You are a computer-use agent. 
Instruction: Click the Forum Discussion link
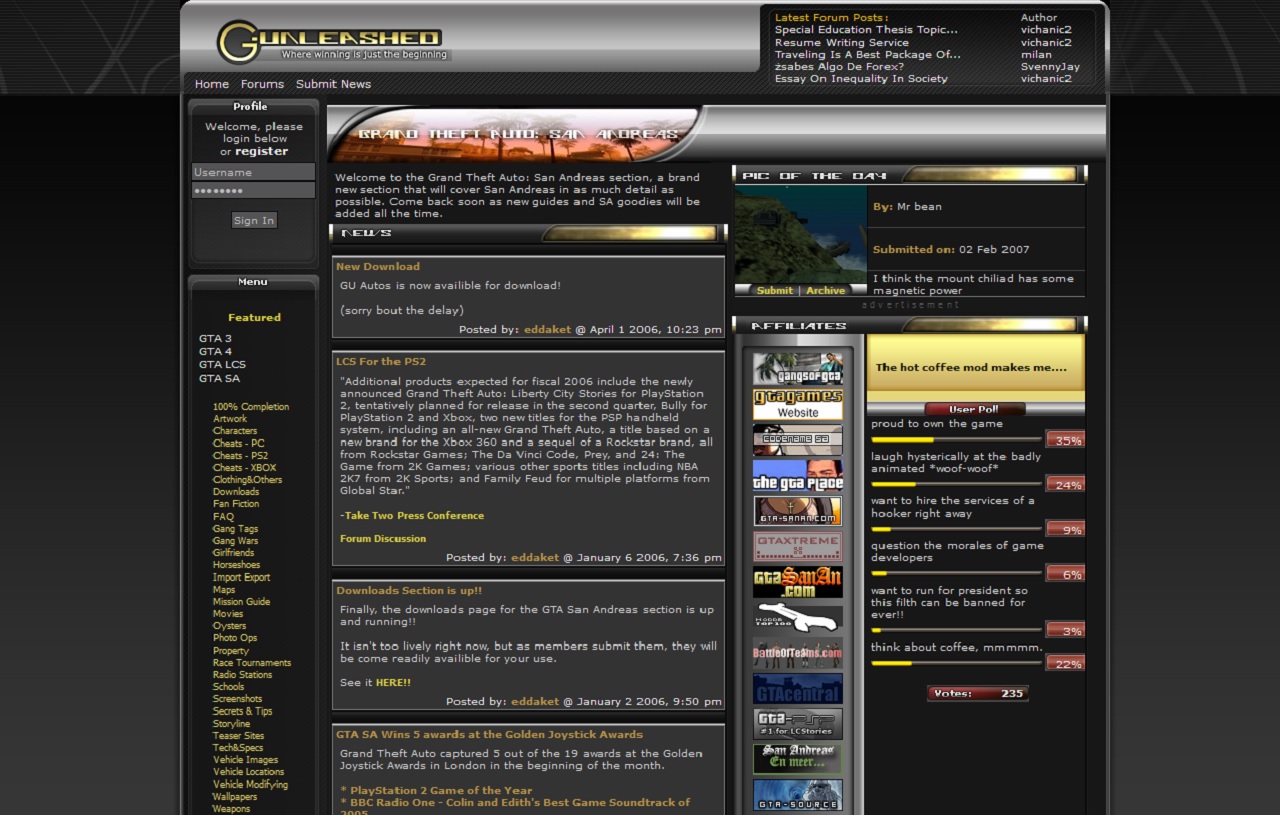click(x=383, y=539)
